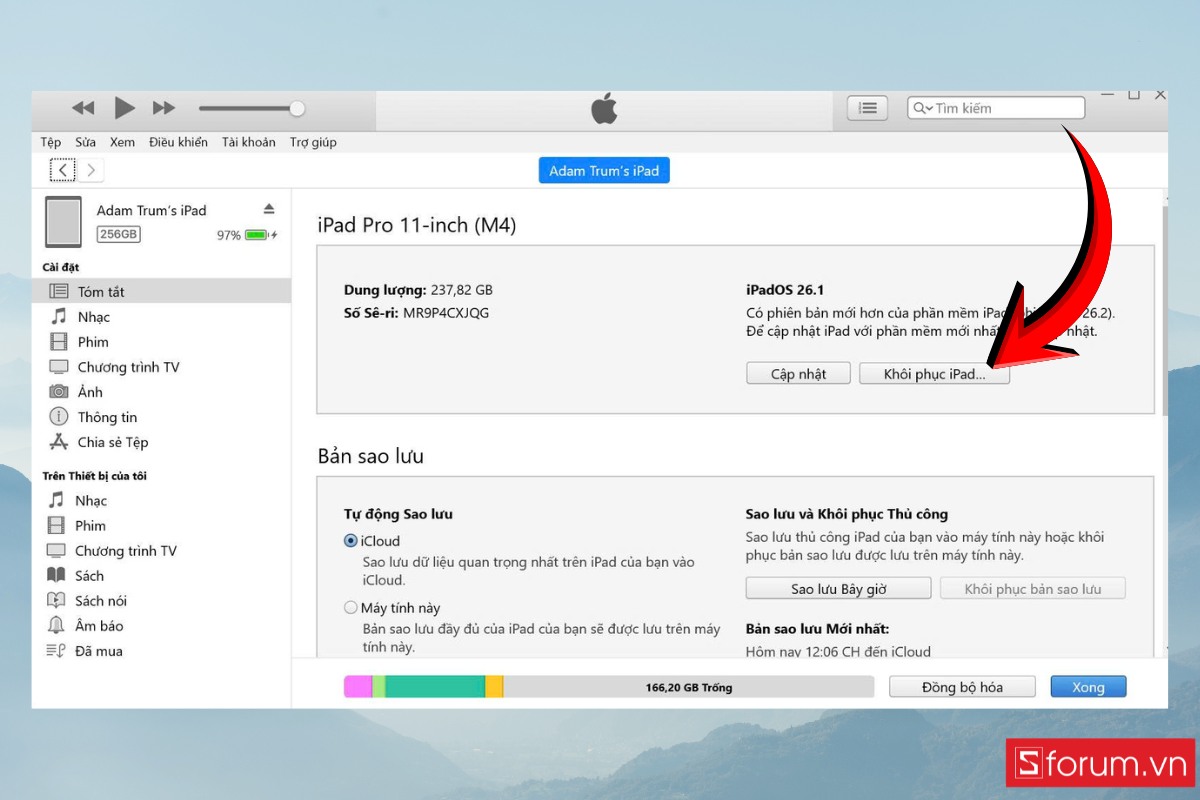1200x800 pixels.
Task: Click the pink segment of storage bar
Action: click(x=358, y=687)
